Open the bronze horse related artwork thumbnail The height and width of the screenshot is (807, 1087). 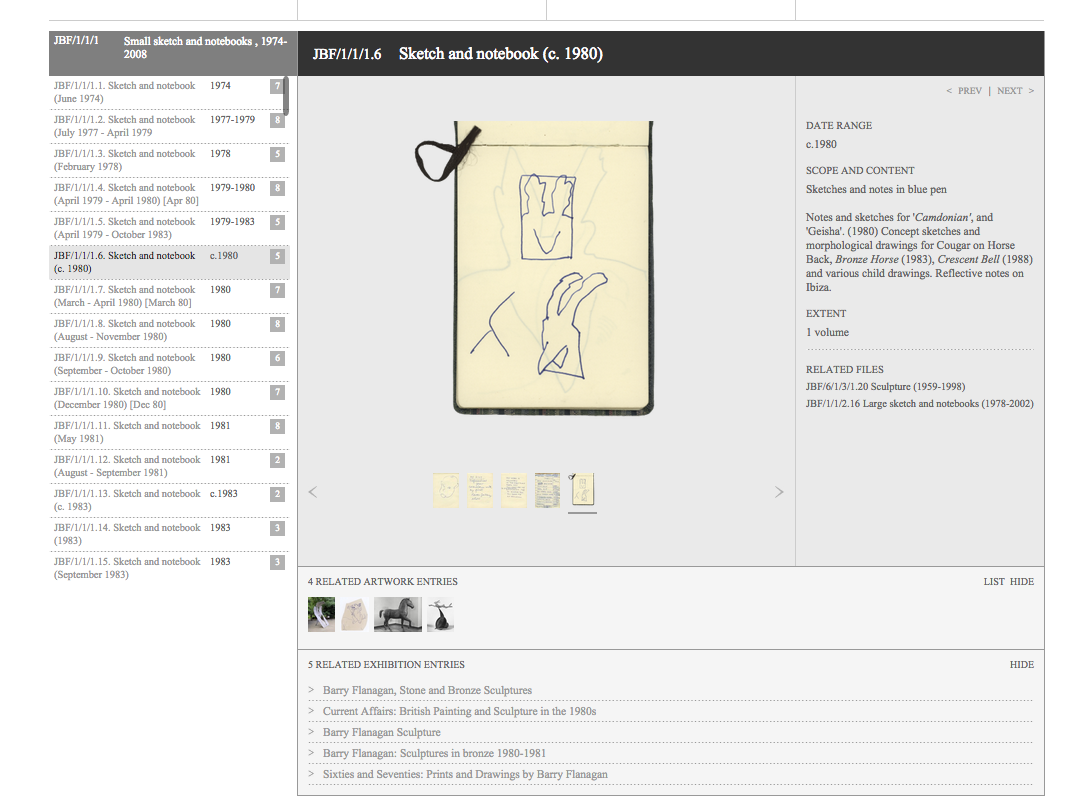pos(397,614)
